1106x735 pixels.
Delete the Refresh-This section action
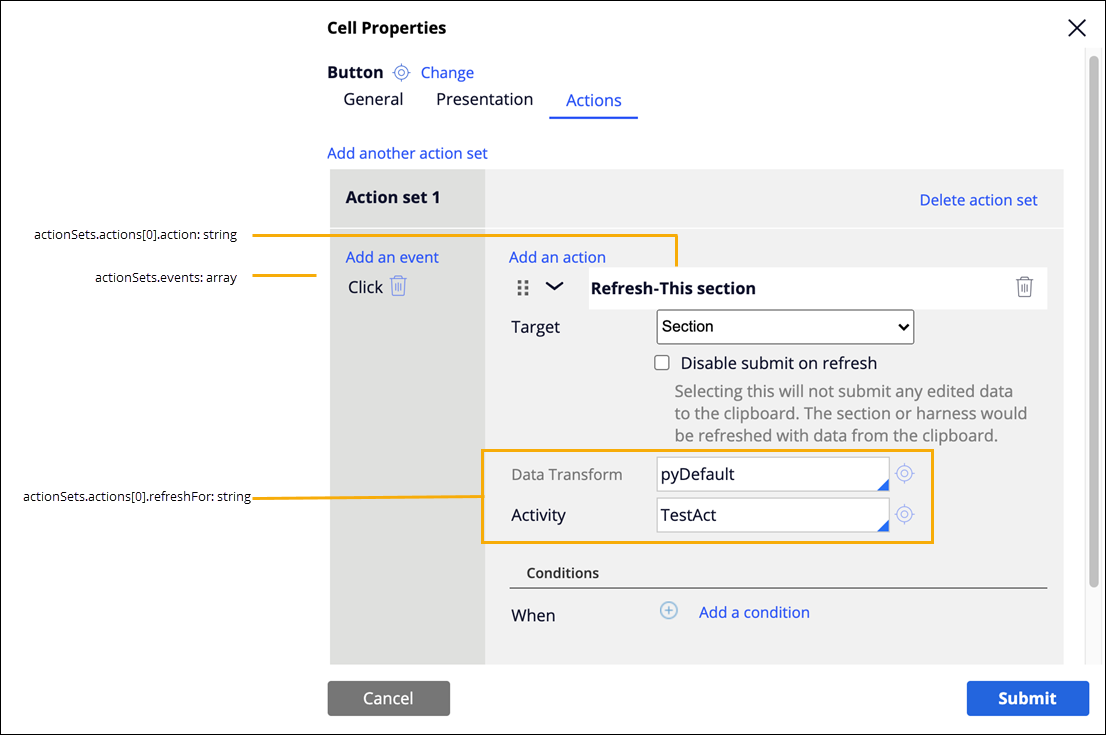coord(1024,288)
